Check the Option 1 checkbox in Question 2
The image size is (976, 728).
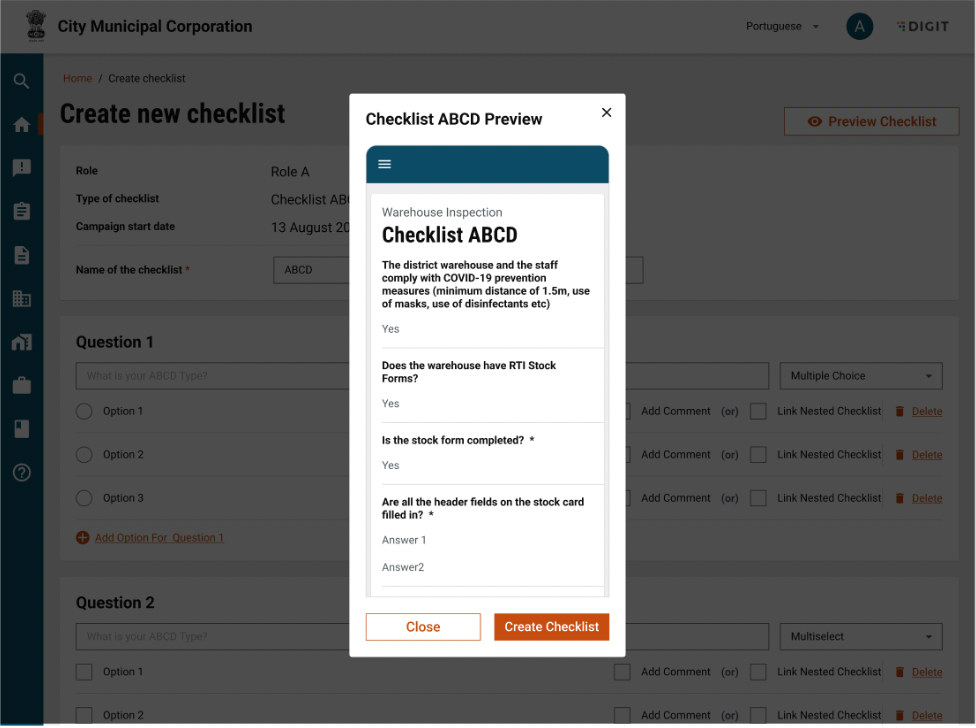[84, 672]
